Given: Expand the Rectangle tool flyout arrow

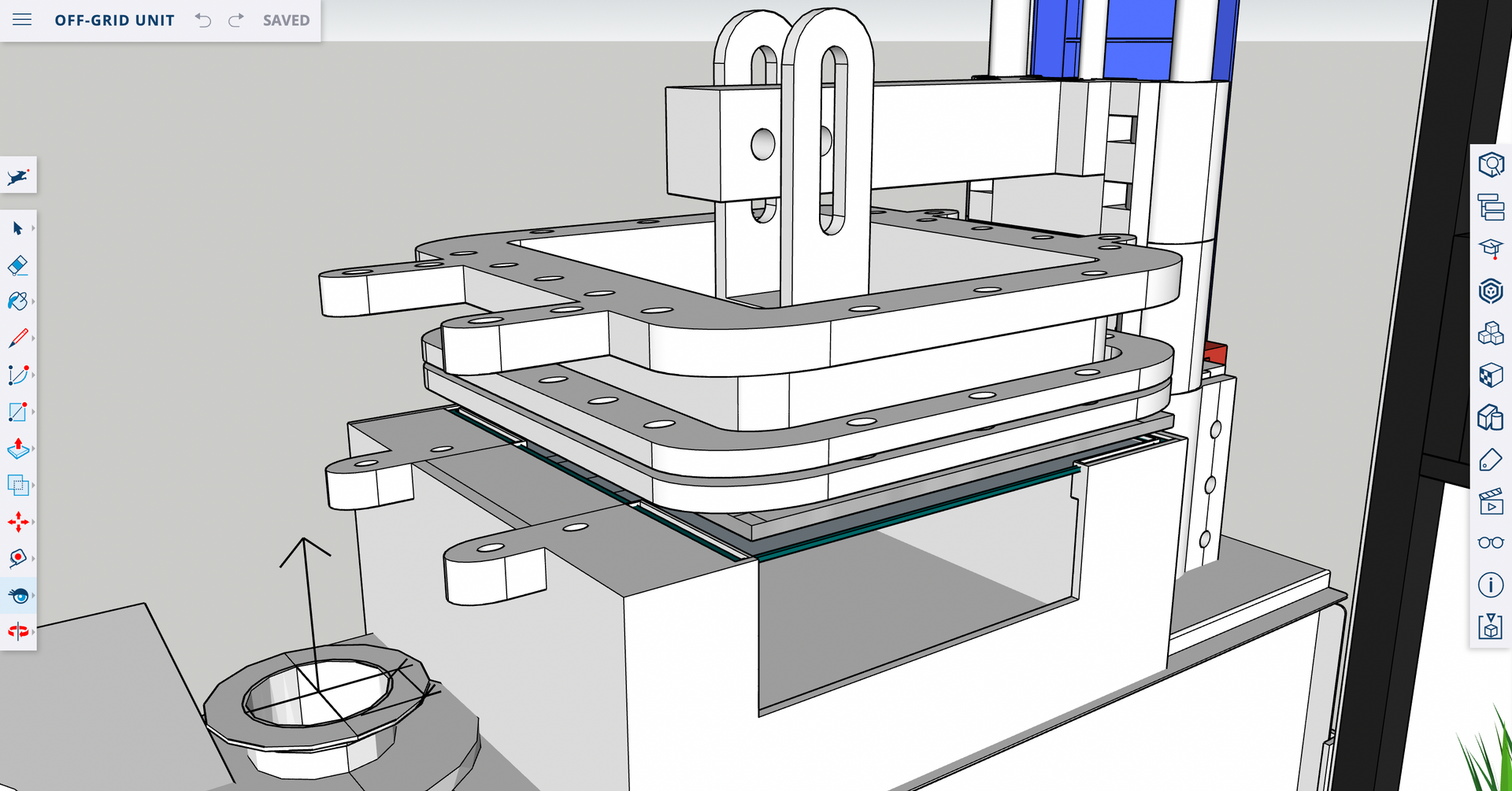Looking at the screenshot, I should click(33, 412).
